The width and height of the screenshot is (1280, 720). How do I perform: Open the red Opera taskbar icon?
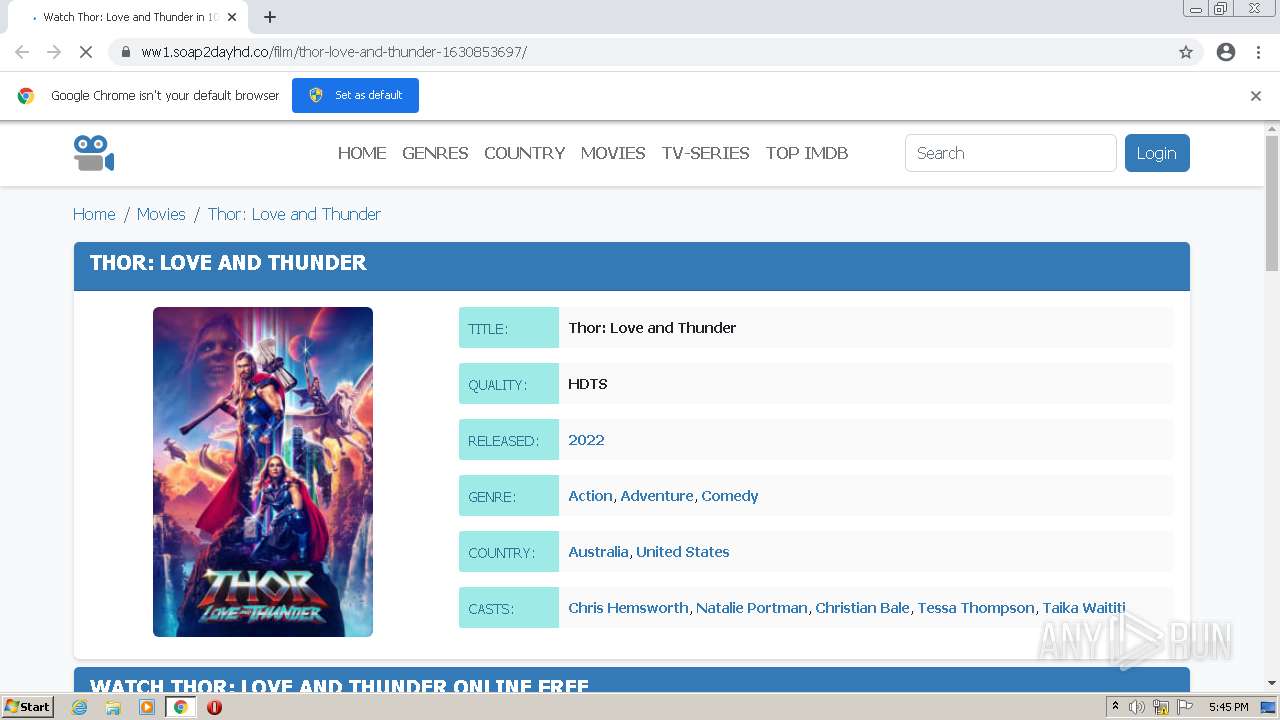click(x=214, y=707)
